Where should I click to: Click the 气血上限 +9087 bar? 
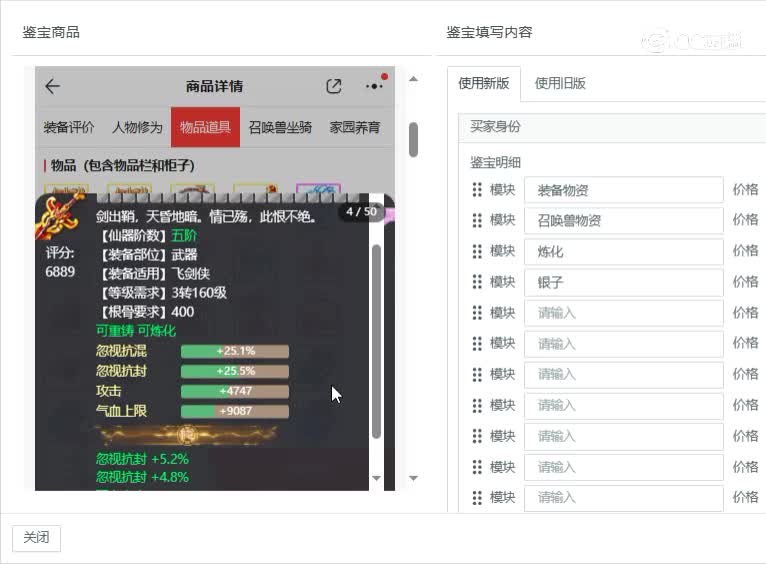(x=235, y=411)
